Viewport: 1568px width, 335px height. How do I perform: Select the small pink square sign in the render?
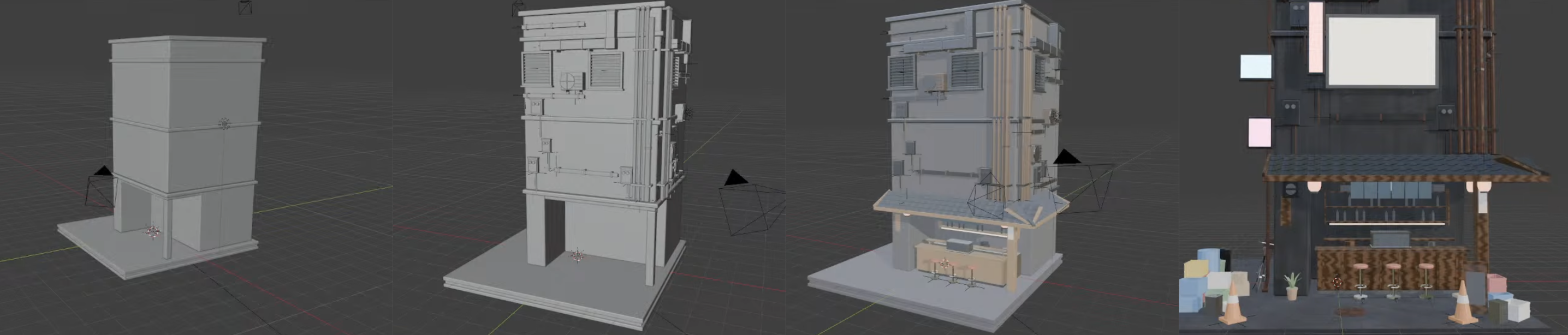1260,133
